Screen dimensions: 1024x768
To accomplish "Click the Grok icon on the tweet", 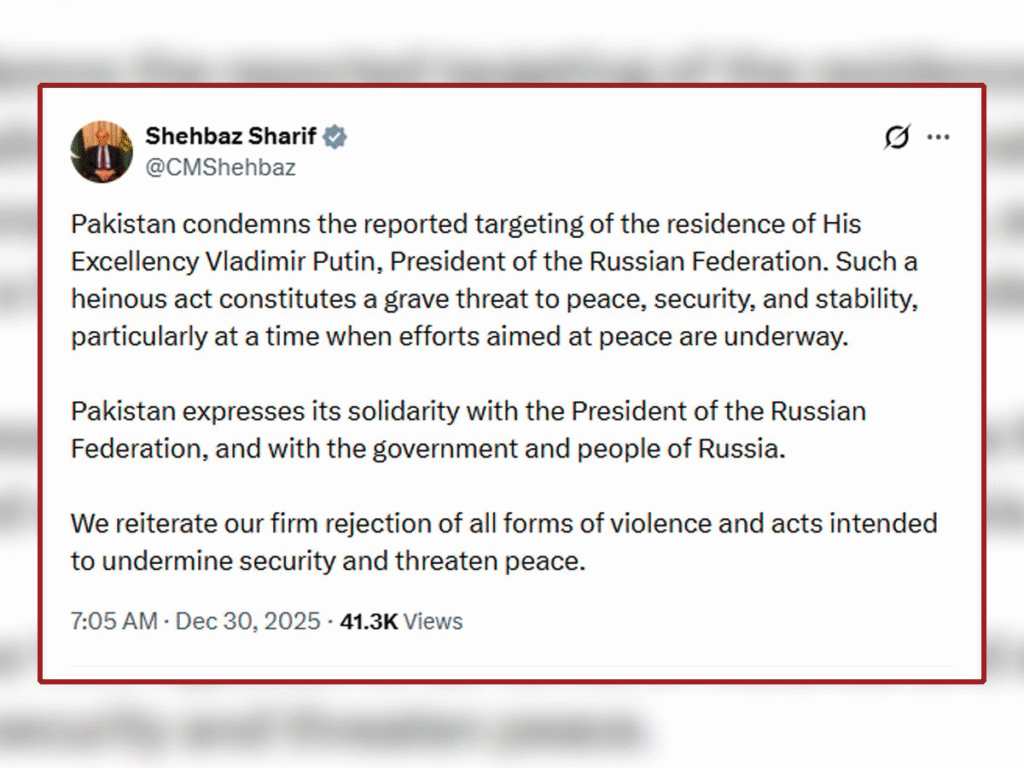I will click(x=897, y=137).
